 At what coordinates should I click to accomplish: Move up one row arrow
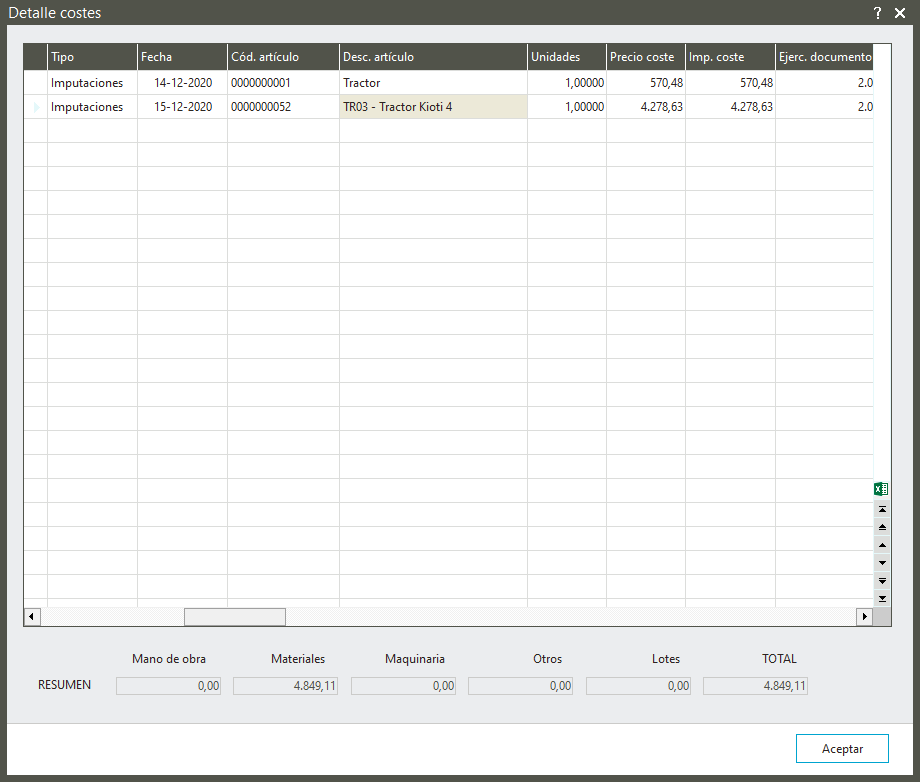point(882,545)
